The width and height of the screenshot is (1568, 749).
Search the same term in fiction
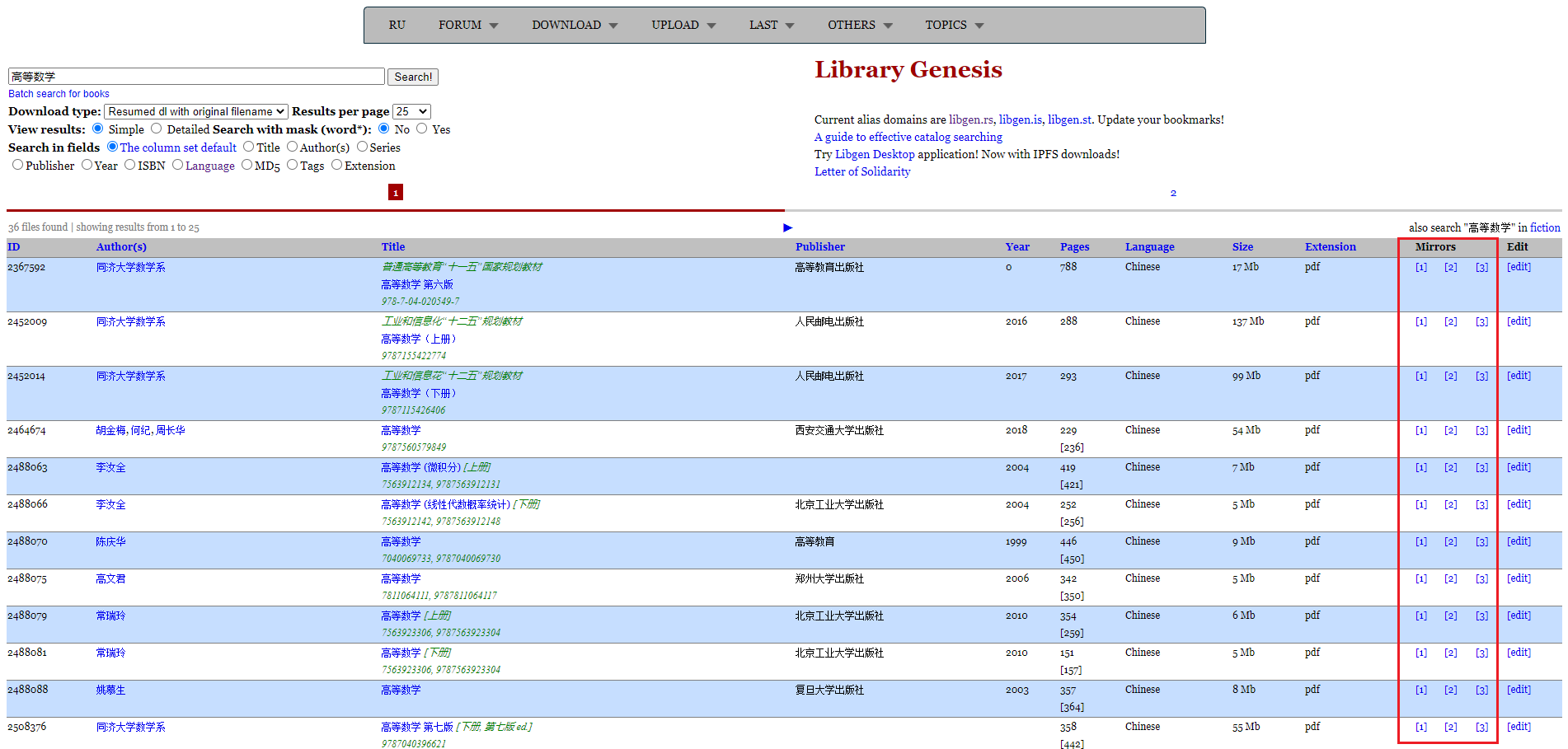pos(1545,227)
